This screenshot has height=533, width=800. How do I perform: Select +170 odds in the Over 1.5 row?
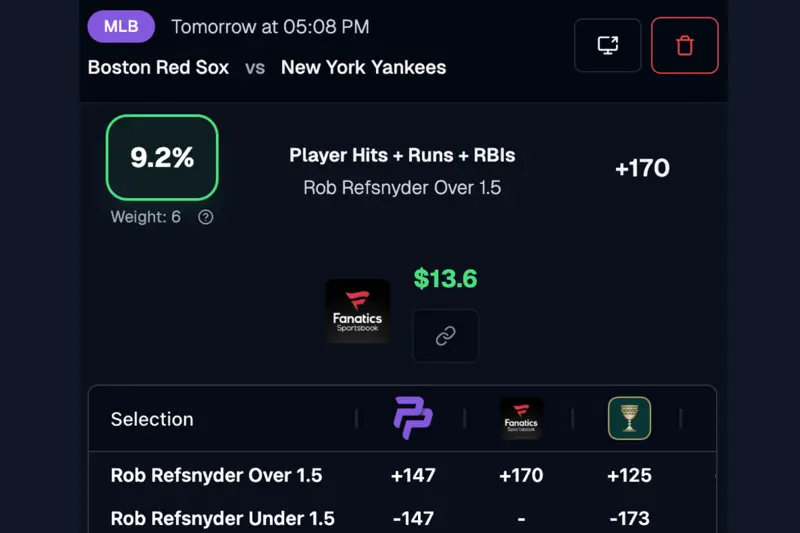point(521,476)
